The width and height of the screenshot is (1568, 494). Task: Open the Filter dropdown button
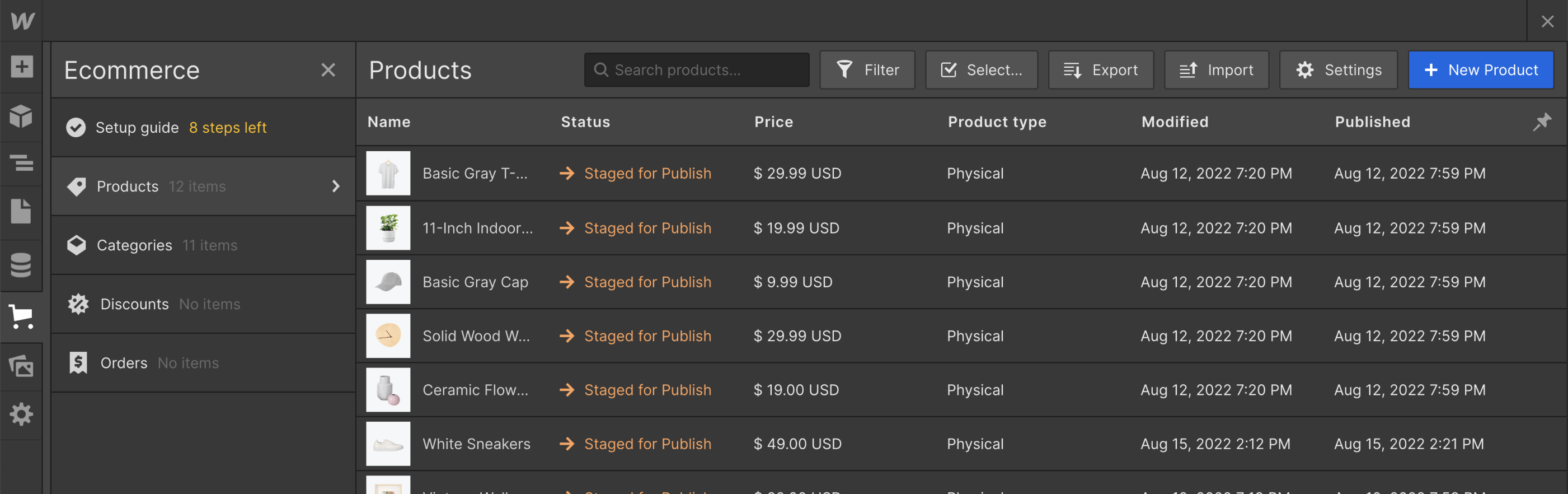click(867, 70)
